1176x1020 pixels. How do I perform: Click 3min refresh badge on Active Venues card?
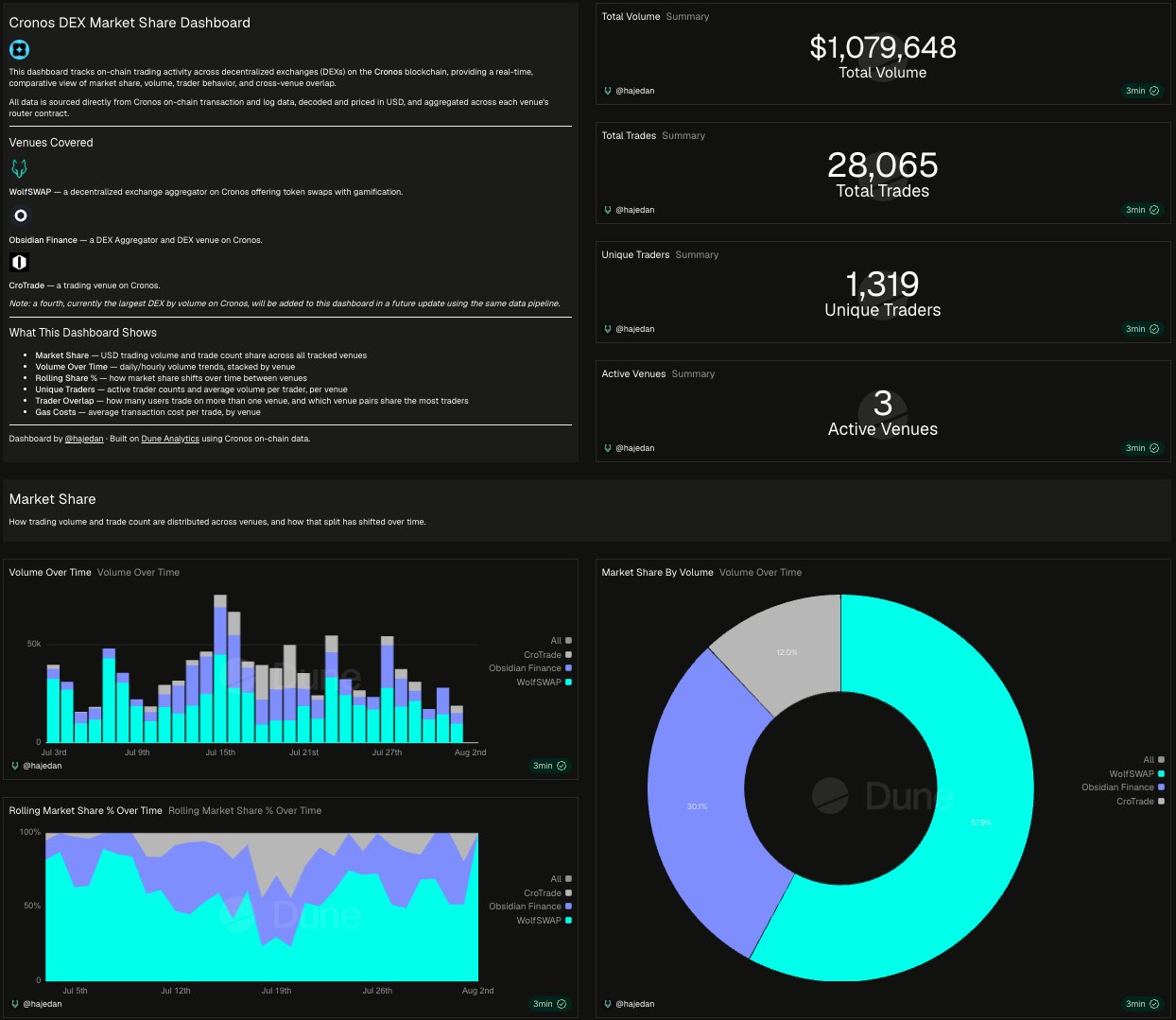pos(1142,448)
